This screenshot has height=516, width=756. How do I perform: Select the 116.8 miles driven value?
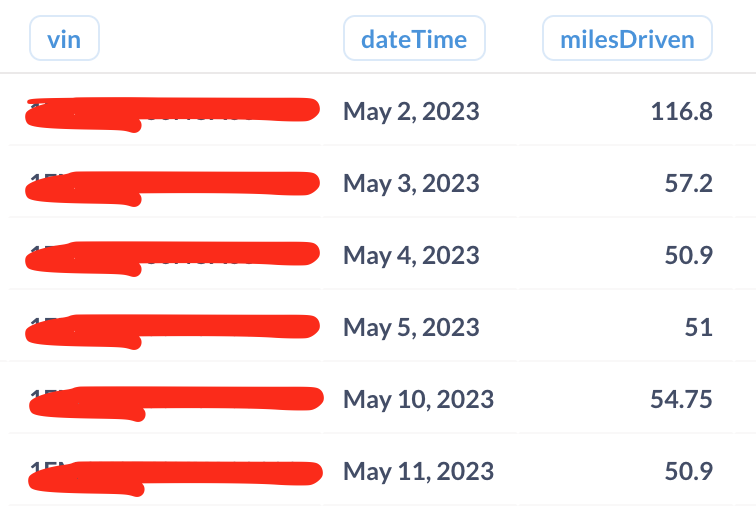tap(681, 111)
